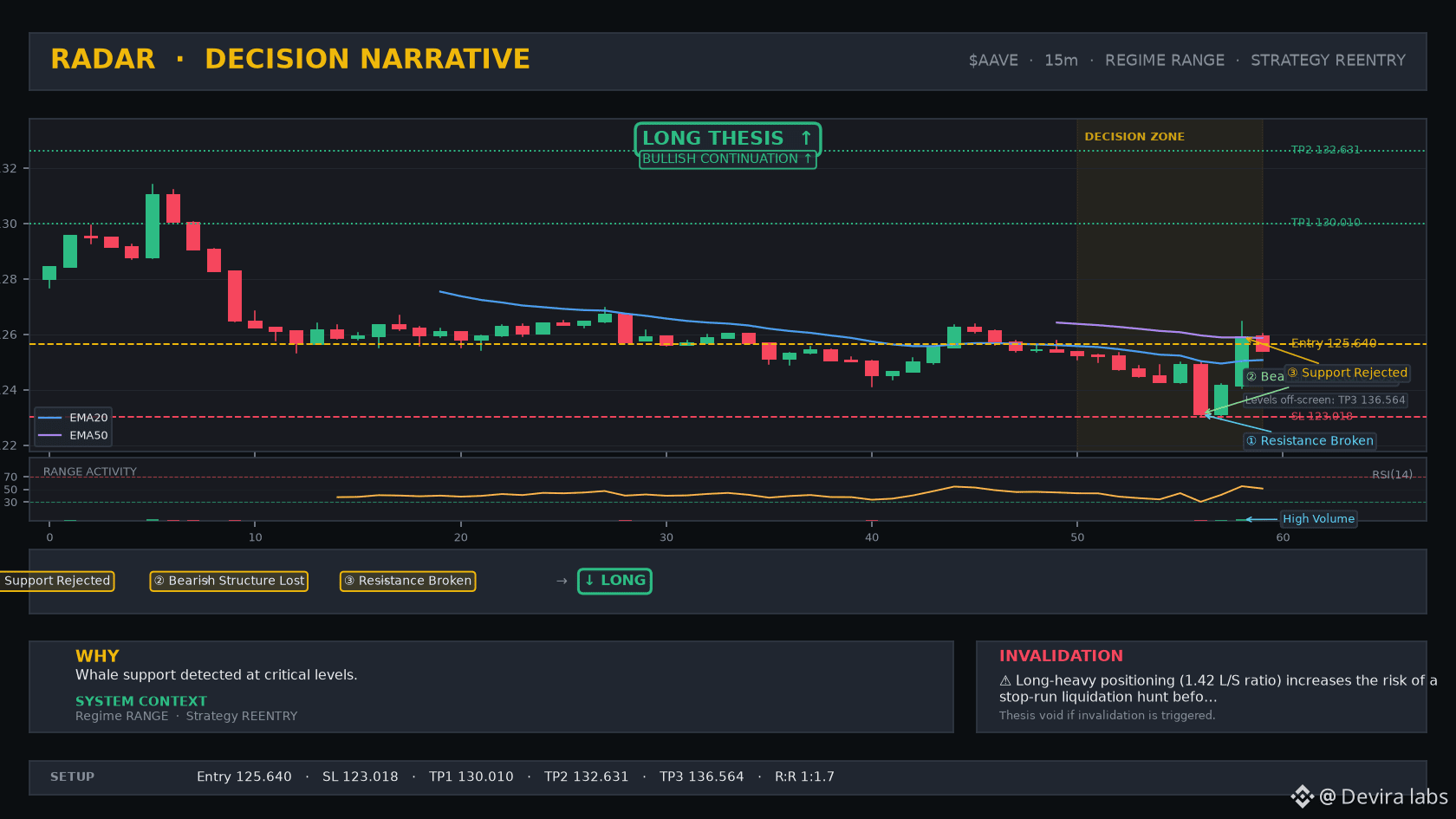The height and width of the screenshot is (819, 1456).
Task: Click the EMA50 legend line swatch
Action: [x=50, y=435]
